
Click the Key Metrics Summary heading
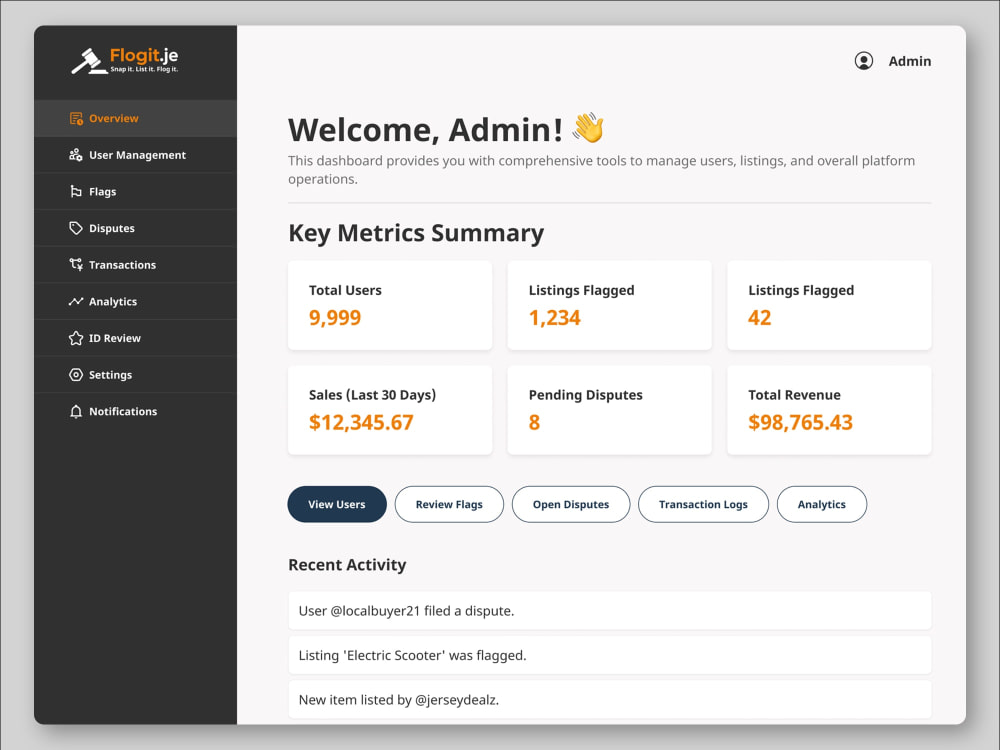(416, 233)
